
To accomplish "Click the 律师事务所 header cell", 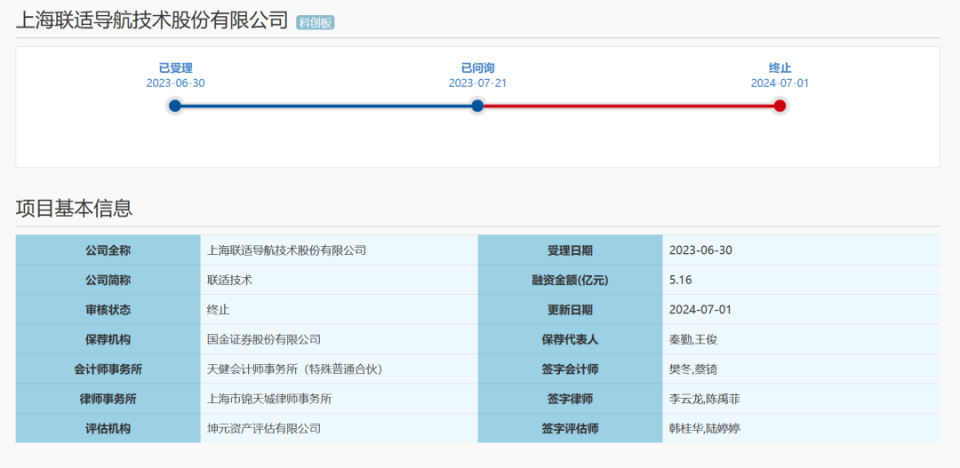I will pyautogui.click(x=108, y=399).
